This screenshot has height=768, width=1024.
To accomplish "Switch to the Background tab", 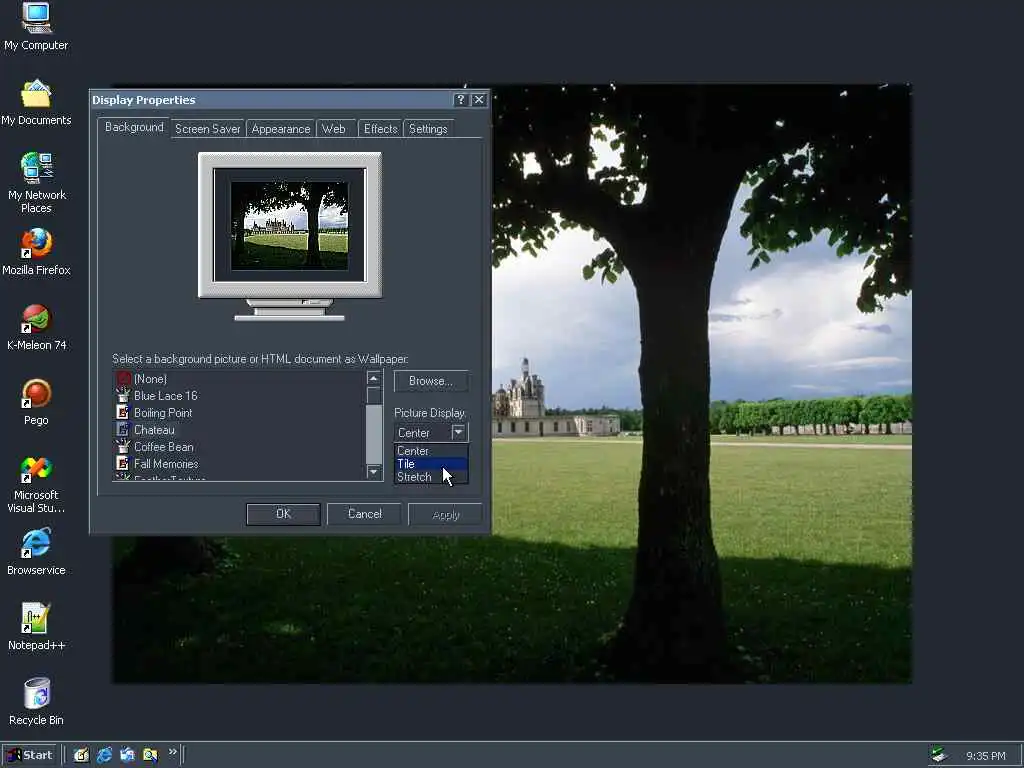I will click(x=134, y=127).
